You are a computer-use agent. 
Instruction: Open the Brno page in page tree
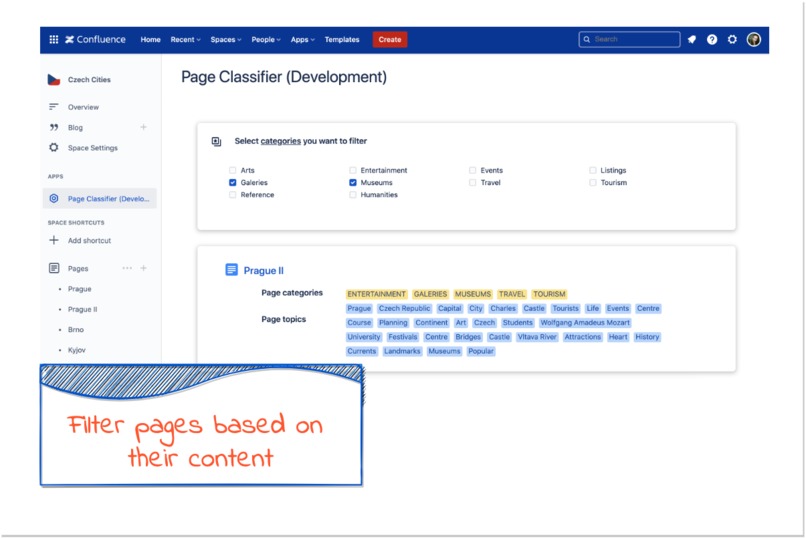(76, 329)
